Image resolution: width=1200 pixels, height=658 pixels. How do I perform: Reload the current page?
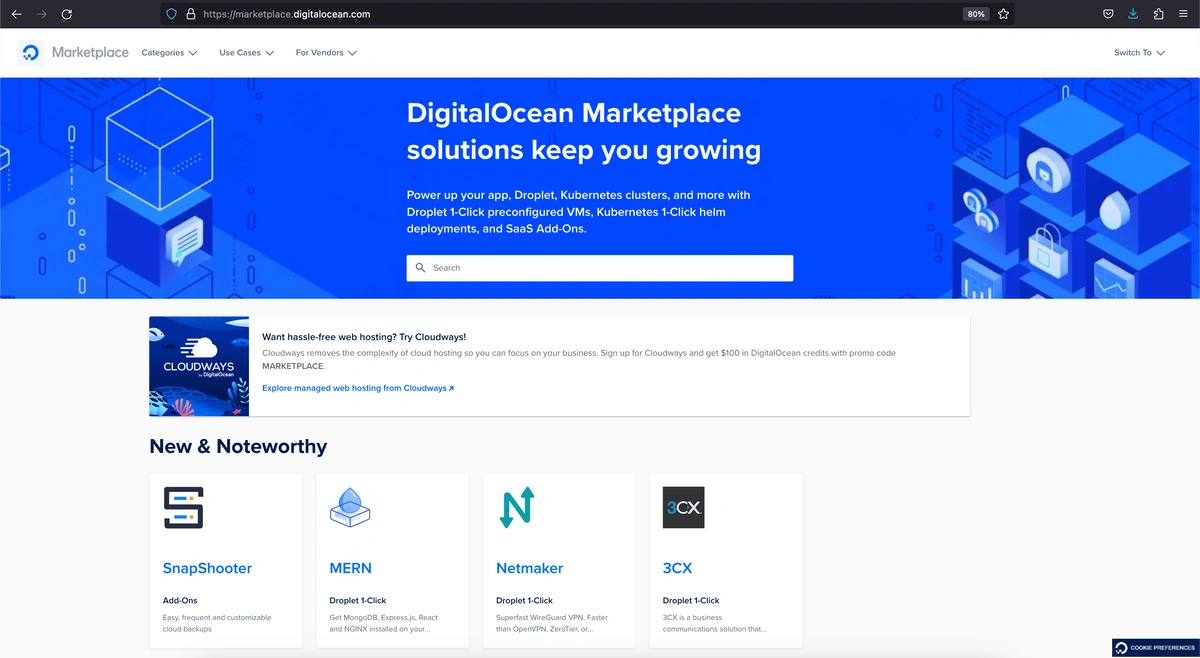tap(66, 14)
